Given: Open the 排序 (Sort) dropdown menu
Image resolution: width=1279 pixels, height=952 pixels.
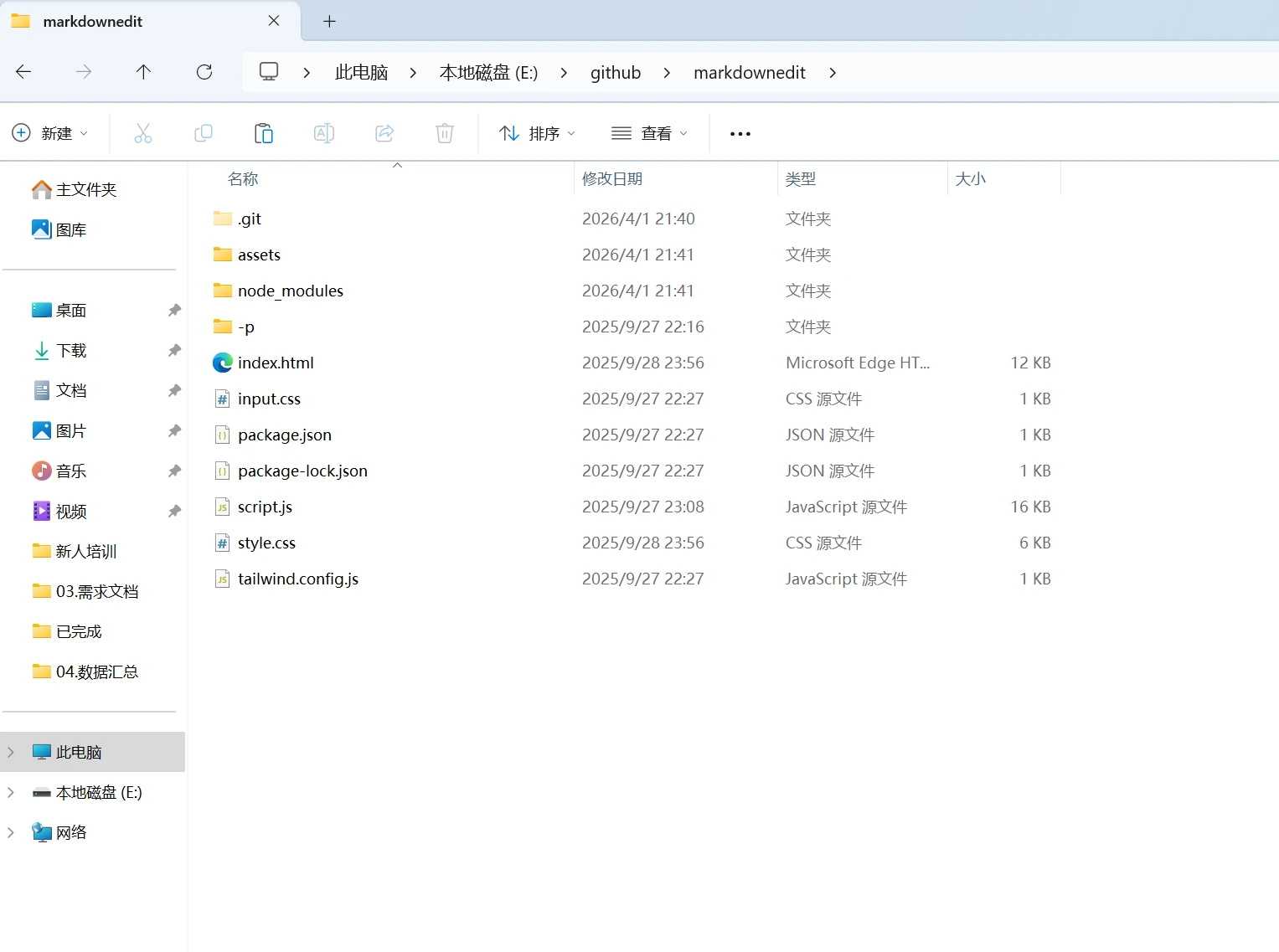Looking at the screenshot, I should (537, 133).
